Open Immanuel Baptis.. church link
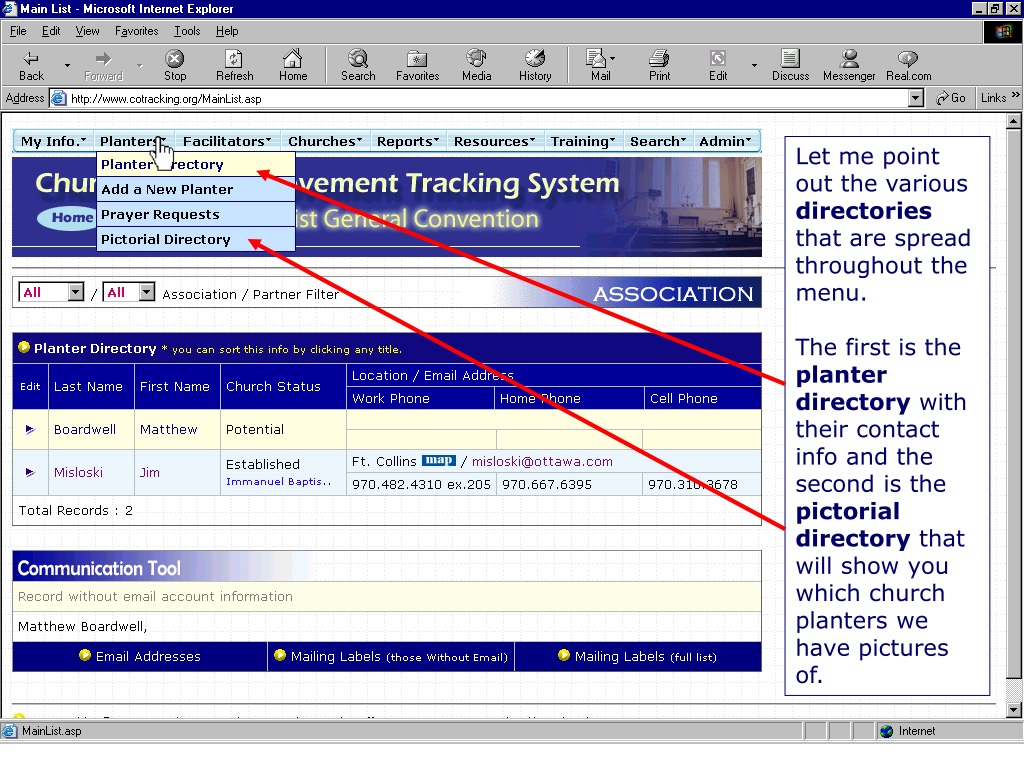This screenshot has width=1024, height=768. (278, 481)
